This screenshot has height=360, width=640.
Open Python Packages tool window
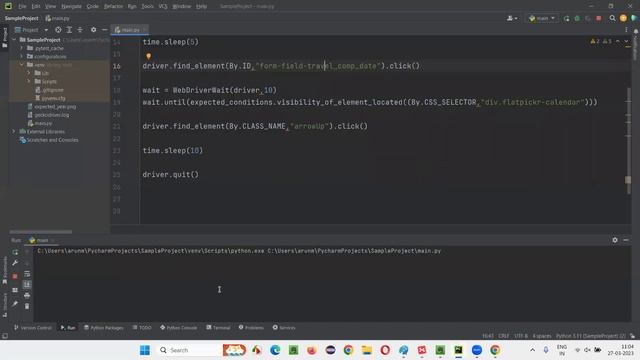point(104,328)
